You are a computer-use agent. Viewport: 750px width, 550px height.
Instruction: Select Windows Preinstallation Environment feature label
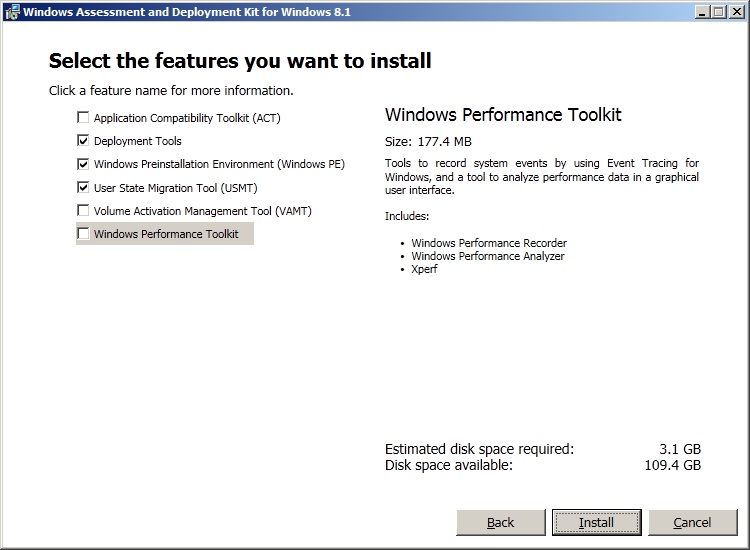219,164
